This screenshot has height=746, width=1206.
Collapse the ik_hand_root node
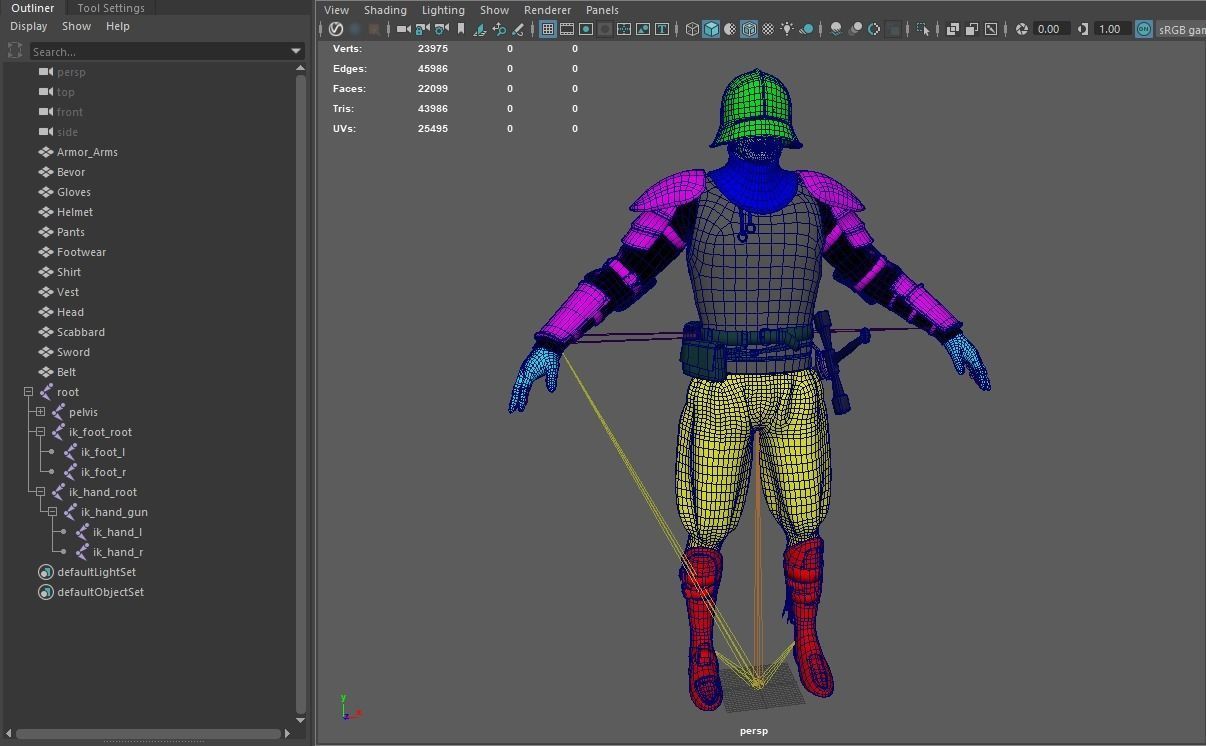click(40, 492)
